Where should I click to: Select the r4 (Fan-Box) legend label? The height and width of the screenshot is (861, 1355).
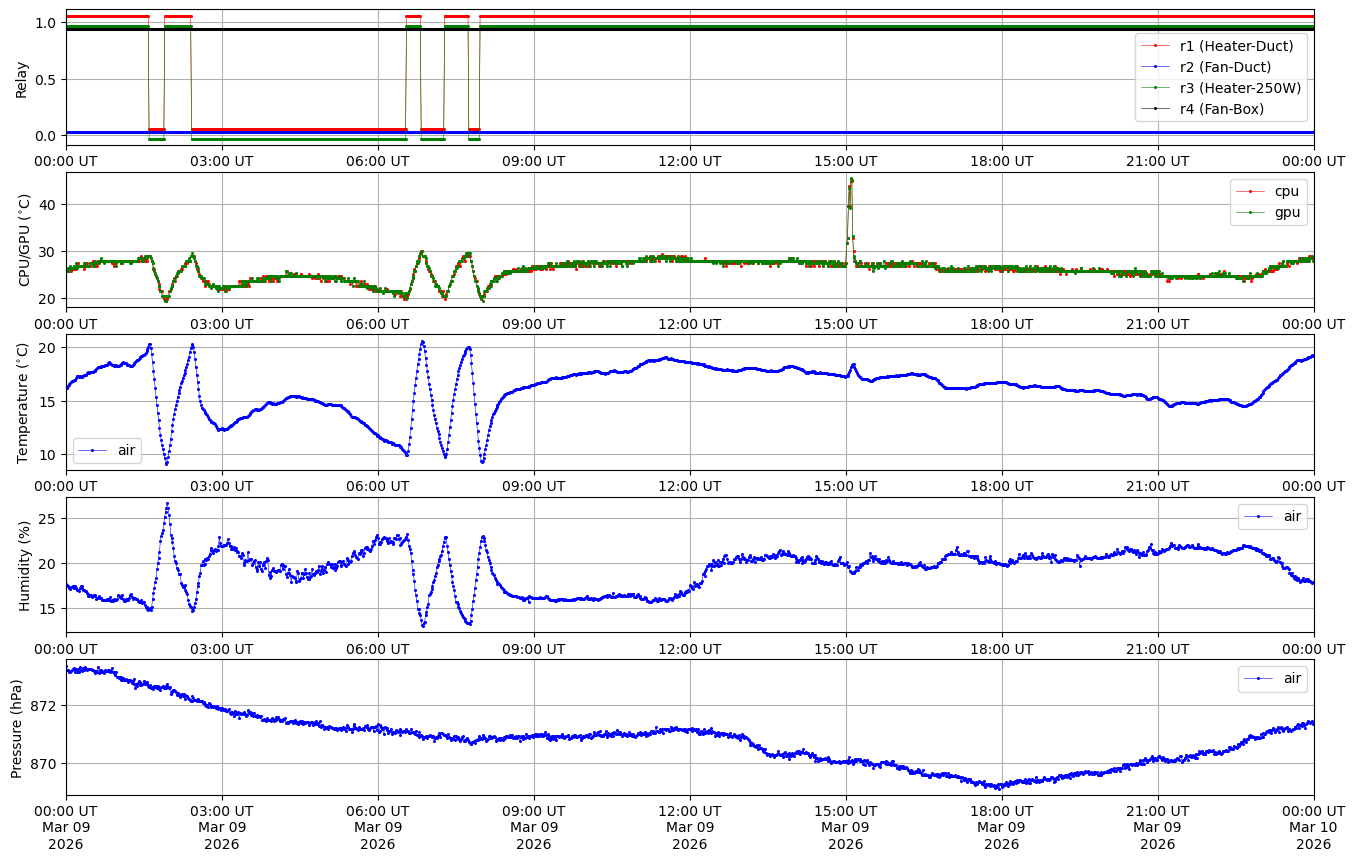coord(1222,109)
